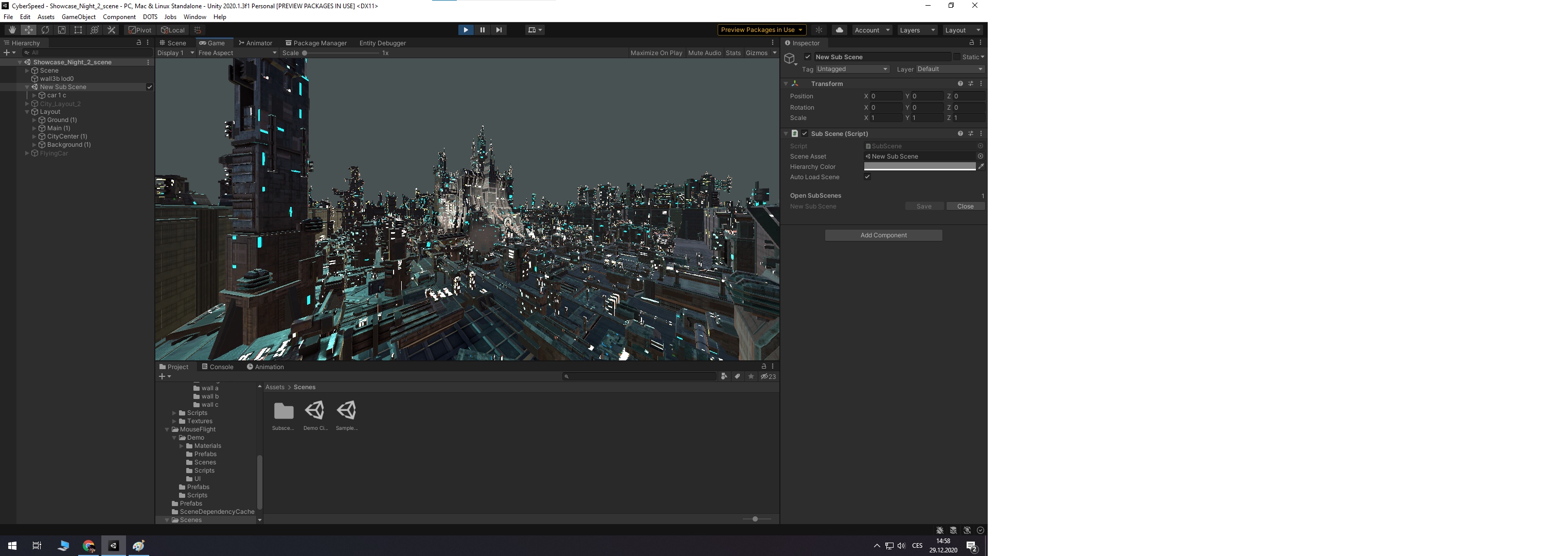This screenshot has width=1568, height=556.
Task: Toggle the grid snapping icon
Action: 198,30
